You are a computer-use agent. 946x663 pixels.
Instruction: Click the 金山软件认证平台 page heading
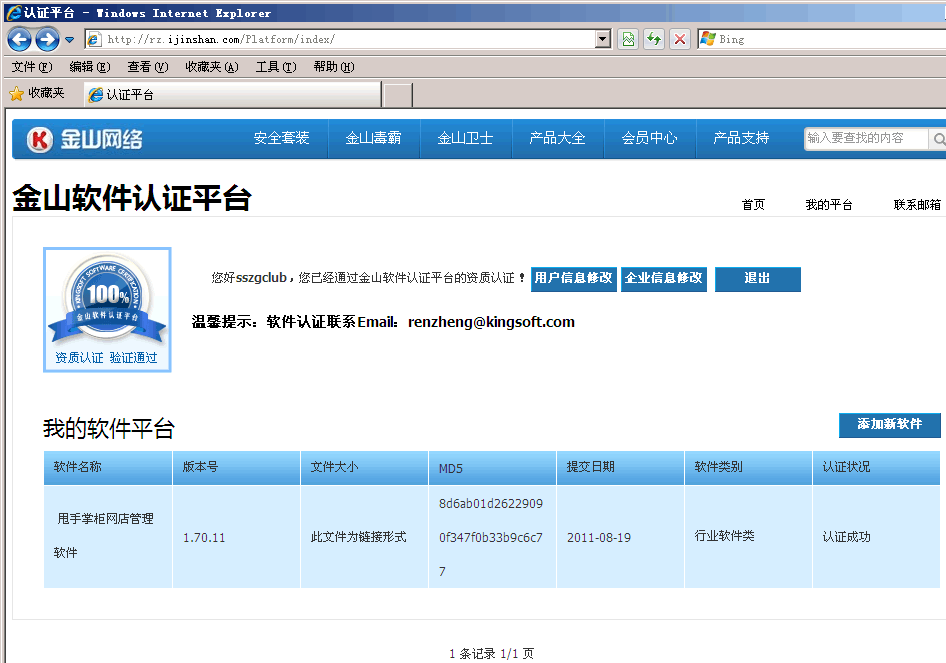coord(132,198)
